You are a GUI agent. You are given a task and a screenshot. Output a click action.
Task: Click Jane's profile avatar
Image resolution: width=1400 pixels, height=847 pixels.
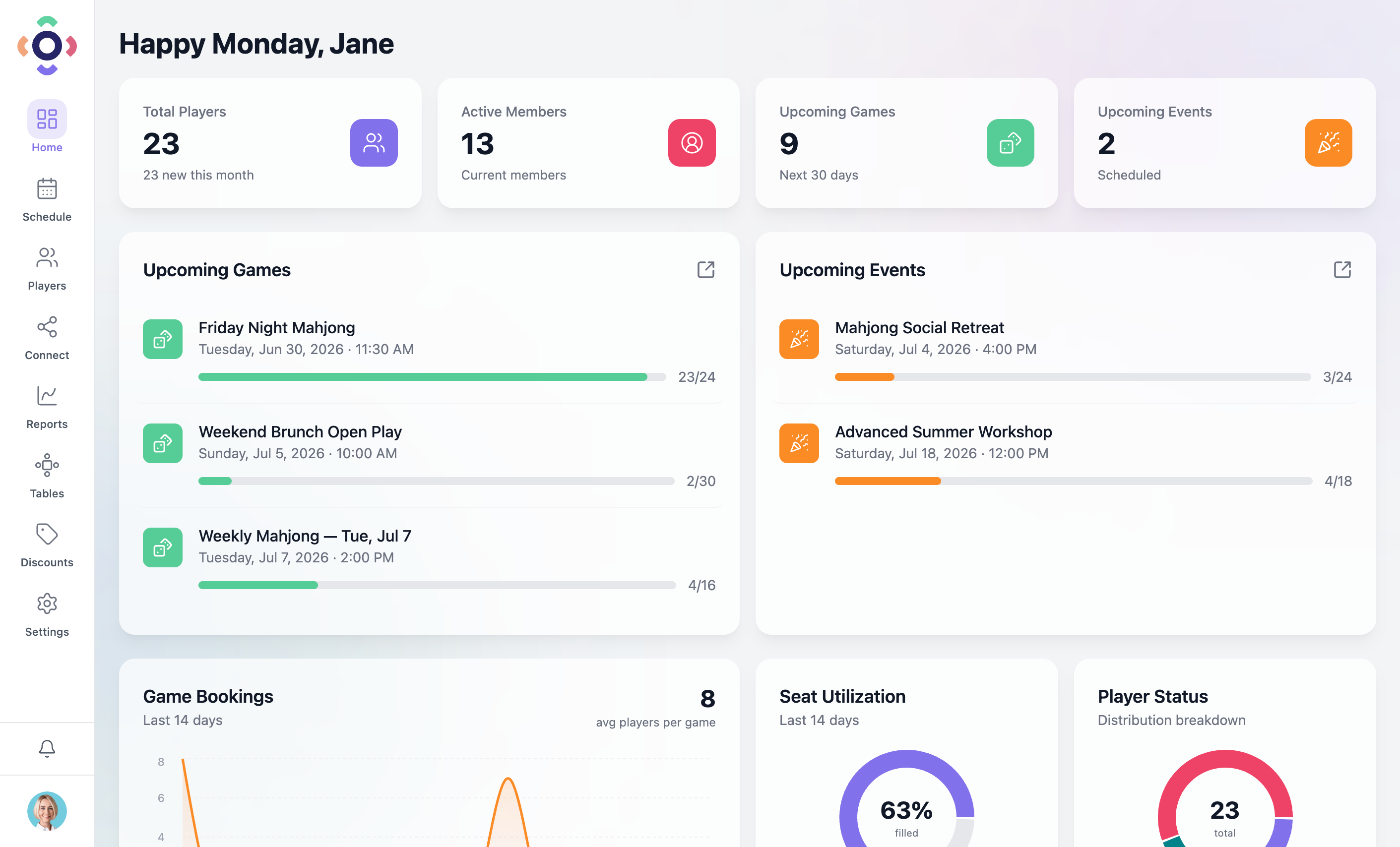tap(47, 811)
